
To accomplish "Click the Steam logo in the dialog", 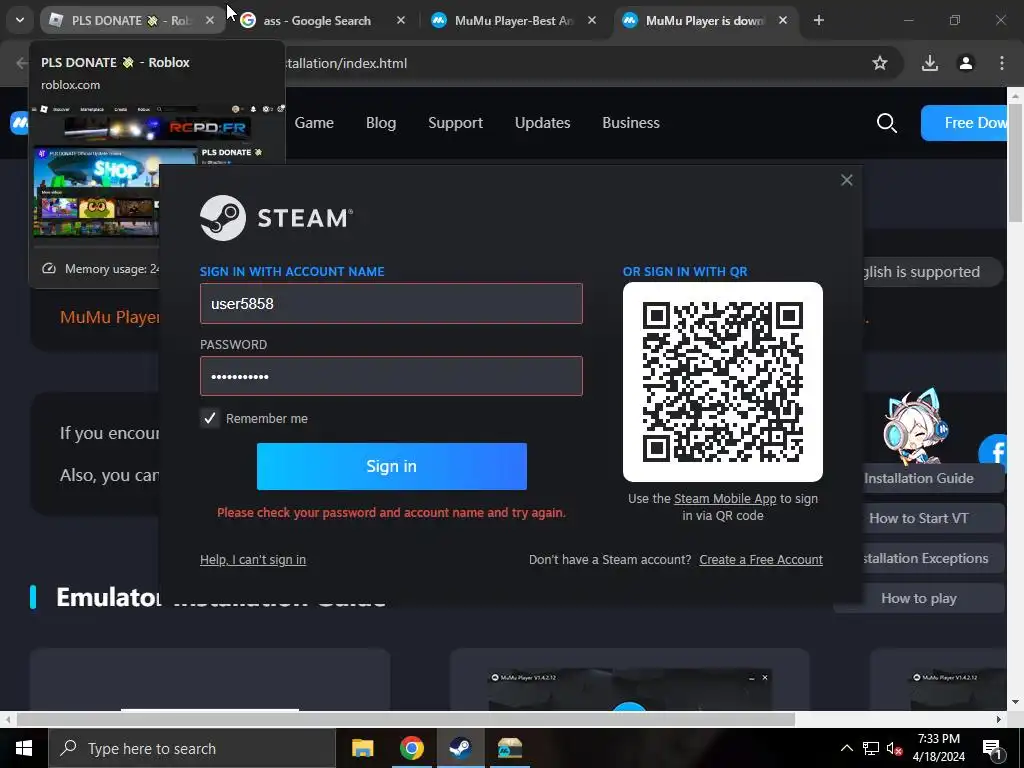I will (276, 218).
